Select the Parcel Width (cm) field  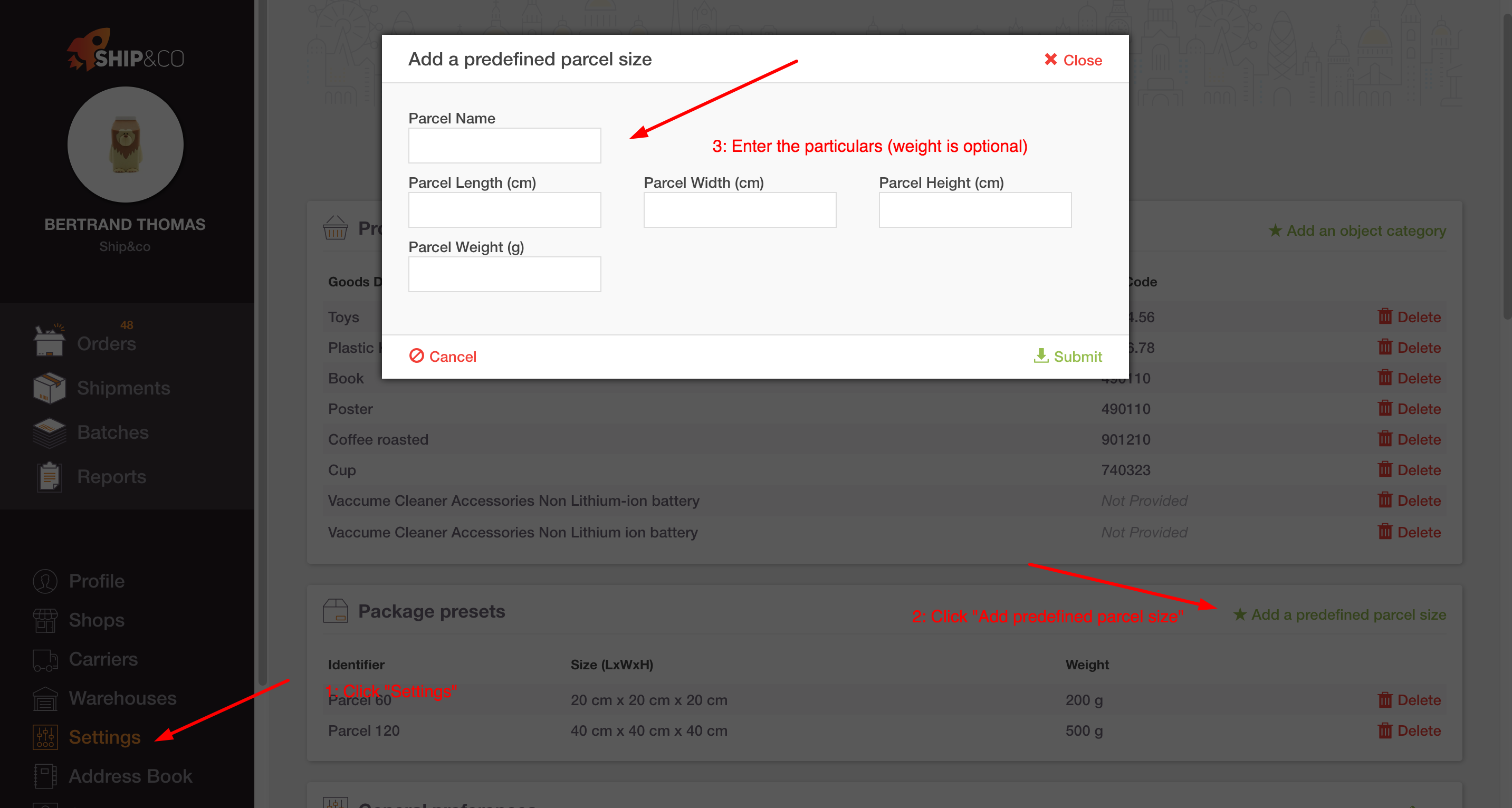tap(740, 210)
